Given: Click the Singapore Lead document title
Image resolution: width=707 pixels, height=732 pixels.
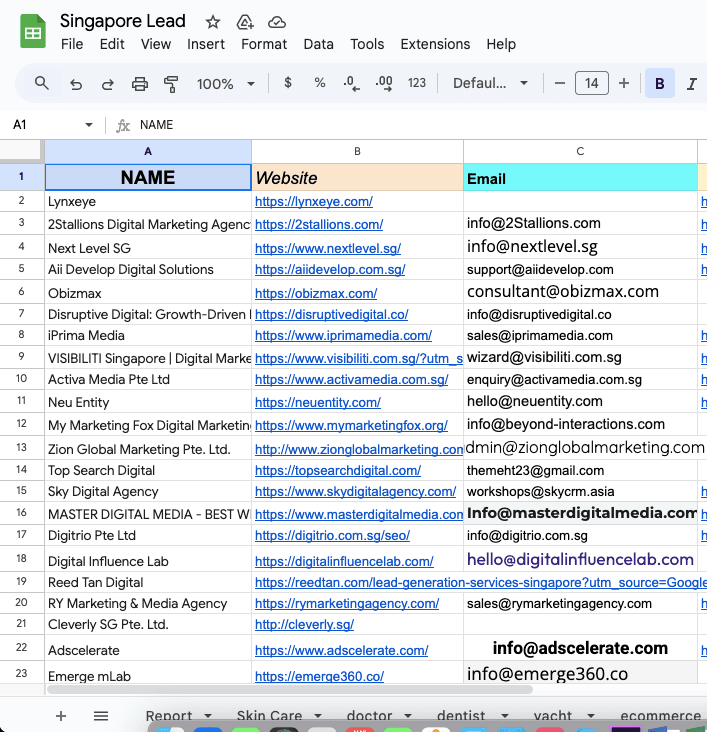Looking at the screenshot, I should (x=123, y=21).
